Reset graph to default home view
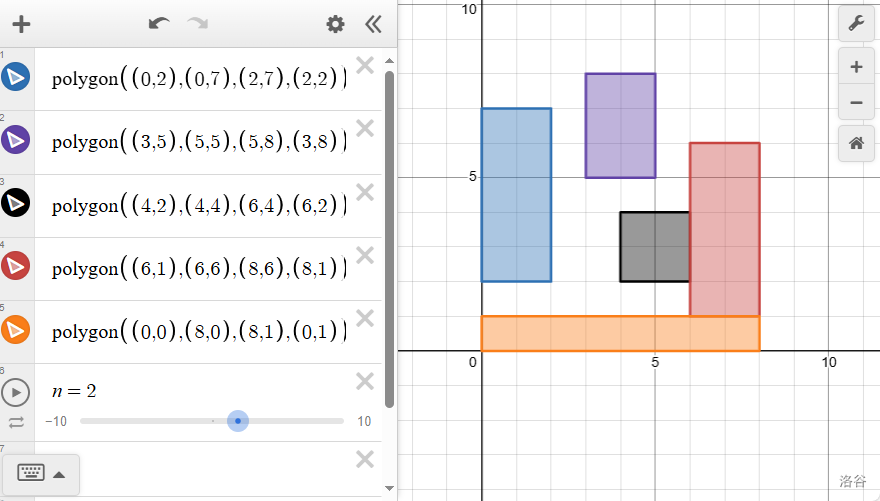The height and width of the screenshot is (501, 880). click(856, 143)
